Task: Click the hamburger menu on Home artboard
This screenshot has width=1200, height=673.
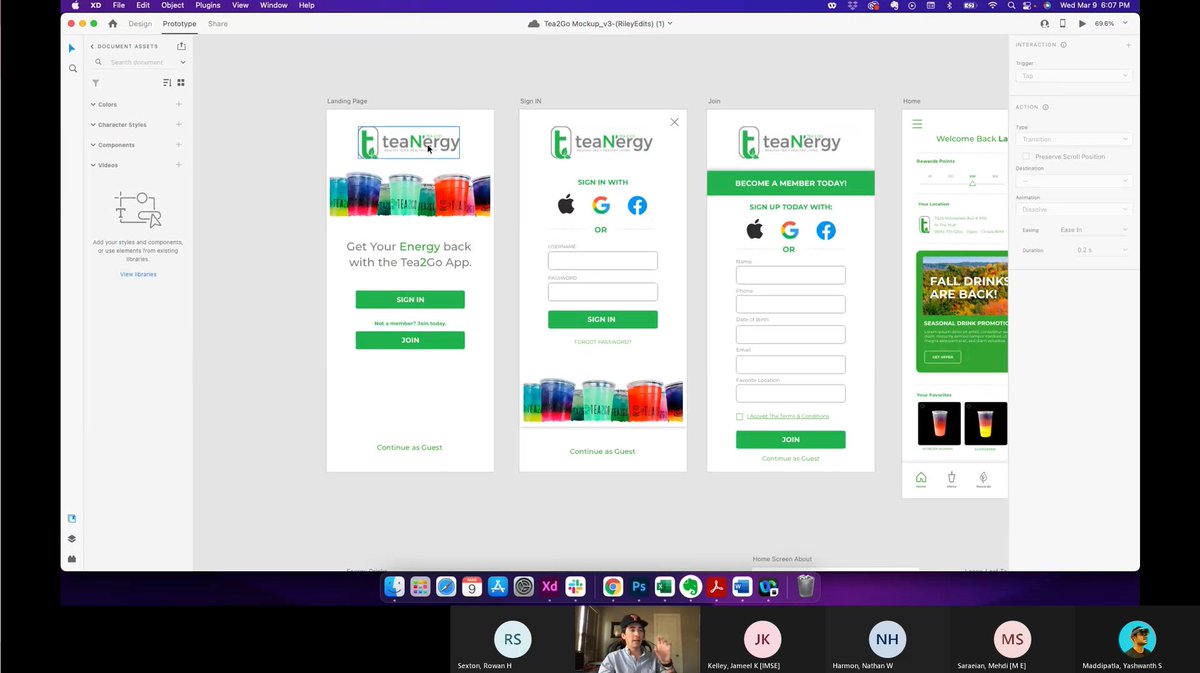Action: point(916,124)
